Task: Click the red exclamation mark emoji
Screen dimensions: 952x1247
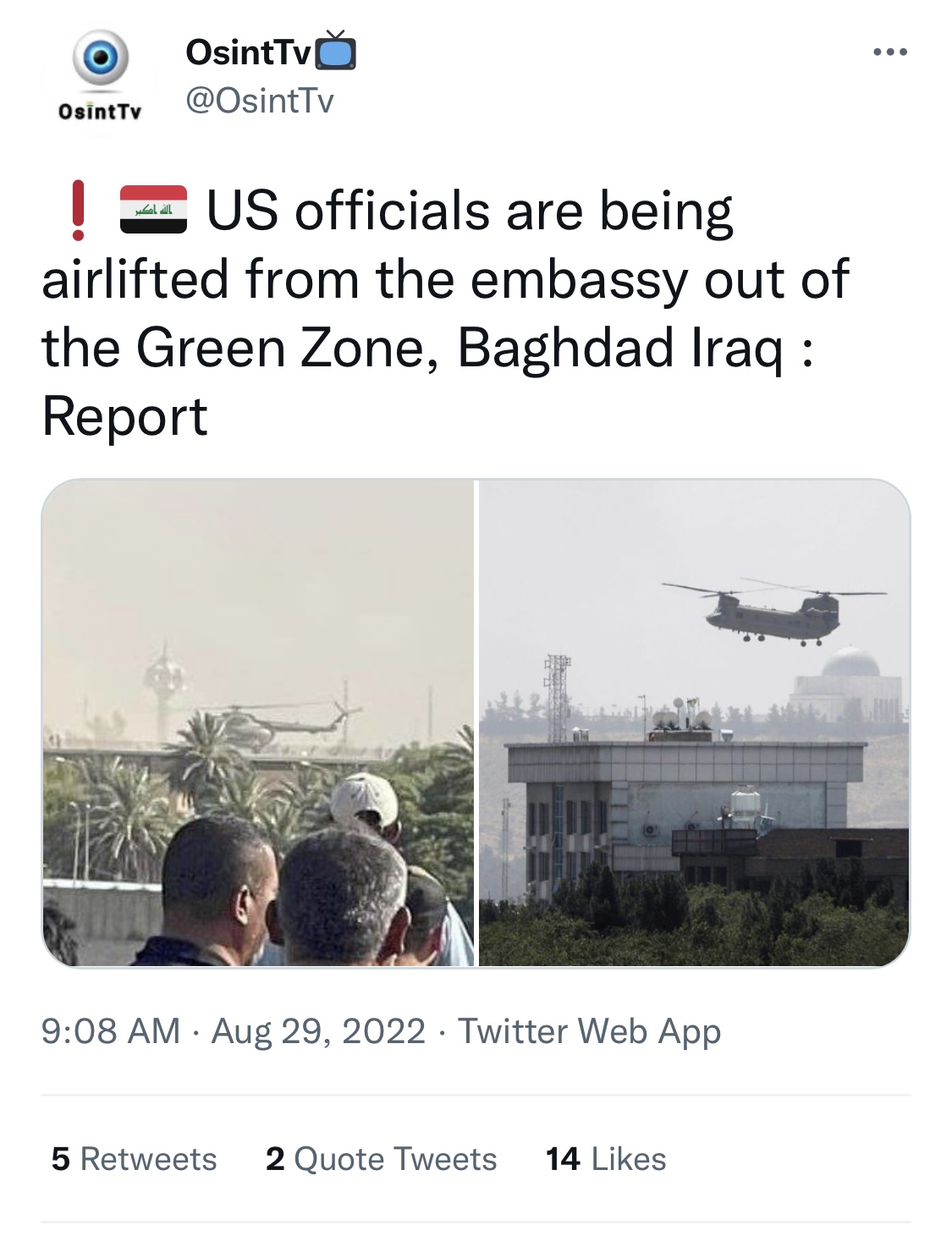Action: [x=78, y=211]
